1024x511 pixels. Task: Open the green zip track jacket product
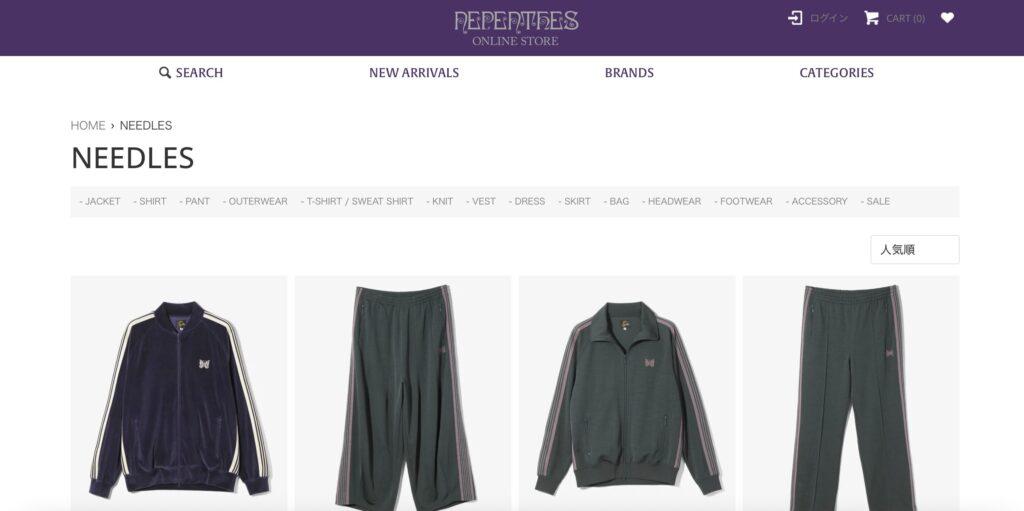click(627, 393)
